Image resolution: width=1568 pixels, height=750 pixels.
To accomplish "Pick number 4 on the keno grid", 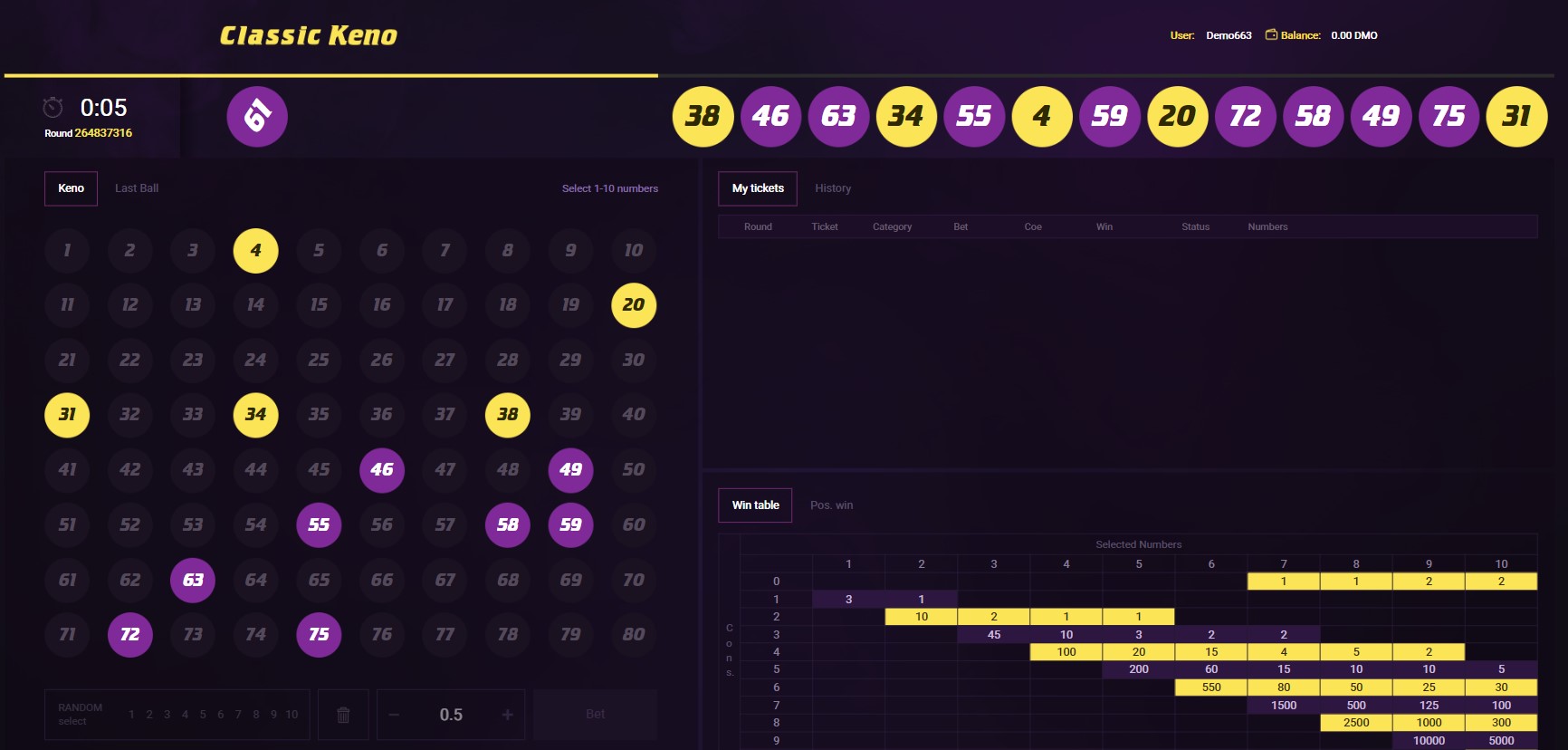I will pyautogui.click(x=256, y=251).
